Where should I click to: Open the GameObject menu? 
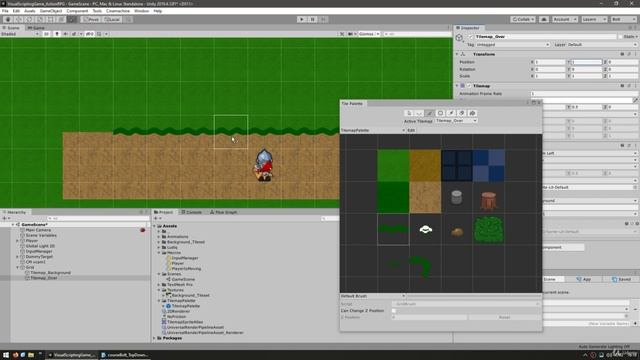pyautogui.click(x=51, y=11)
